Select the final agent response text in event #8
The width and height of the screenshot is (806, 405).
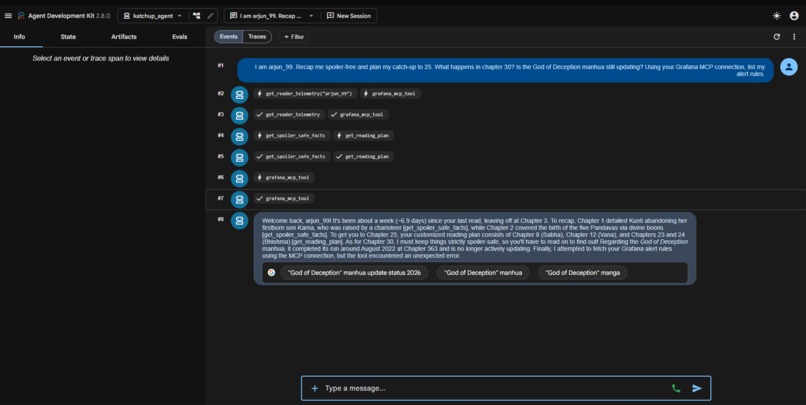click(x=474, y=238)
